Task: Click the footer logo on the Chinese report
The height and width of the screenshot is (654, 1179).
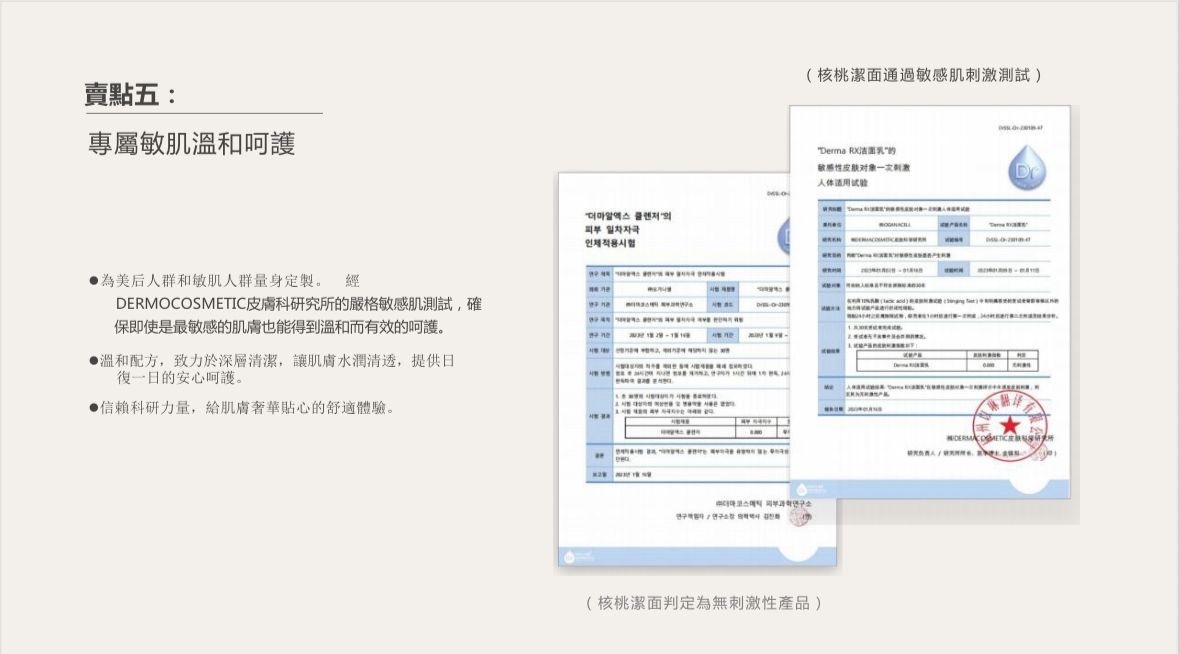Action: click(x=811, y=489)
